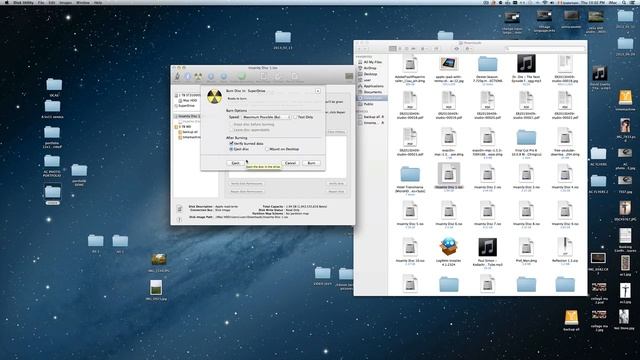Click the Quick Look eye icon in Finder toolbar
This screenshot has height=360, width=640.
pyautogui.click(x=456, y=49)
